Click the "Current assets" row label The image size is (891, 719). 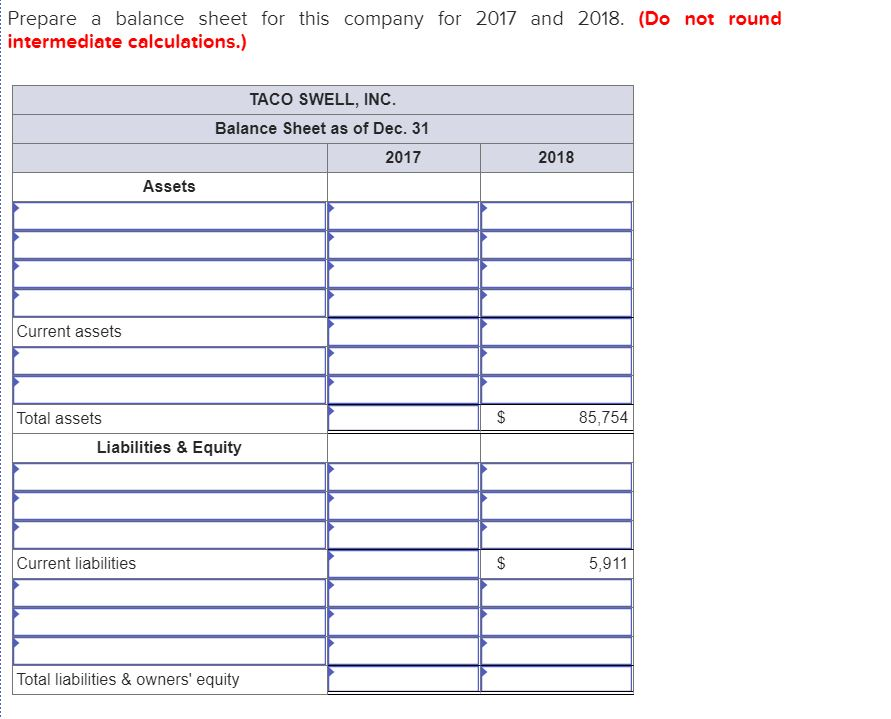[69, 331]
